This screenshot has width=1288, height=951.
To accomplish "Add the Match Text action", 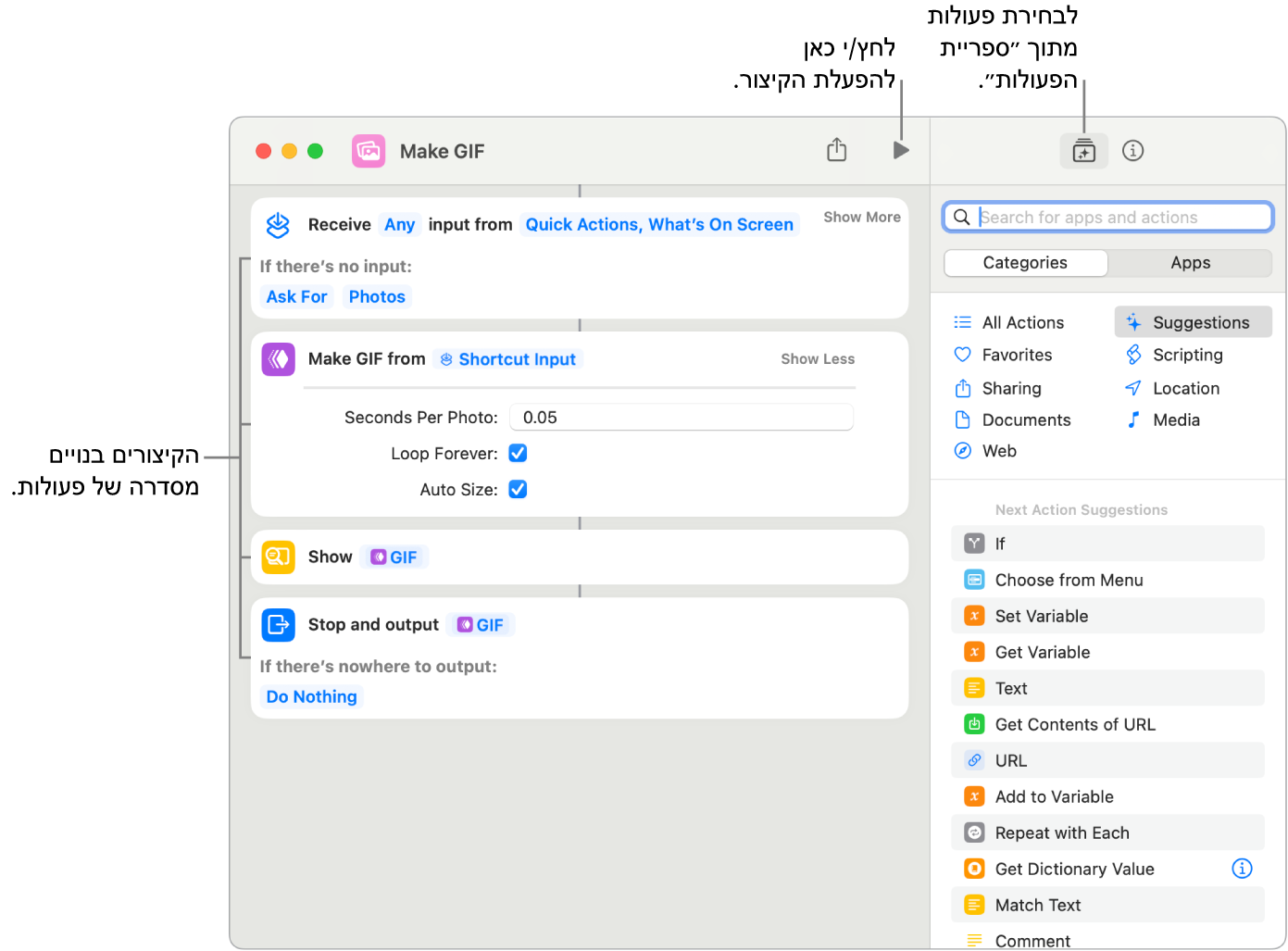I will [x=1107, y=905].
